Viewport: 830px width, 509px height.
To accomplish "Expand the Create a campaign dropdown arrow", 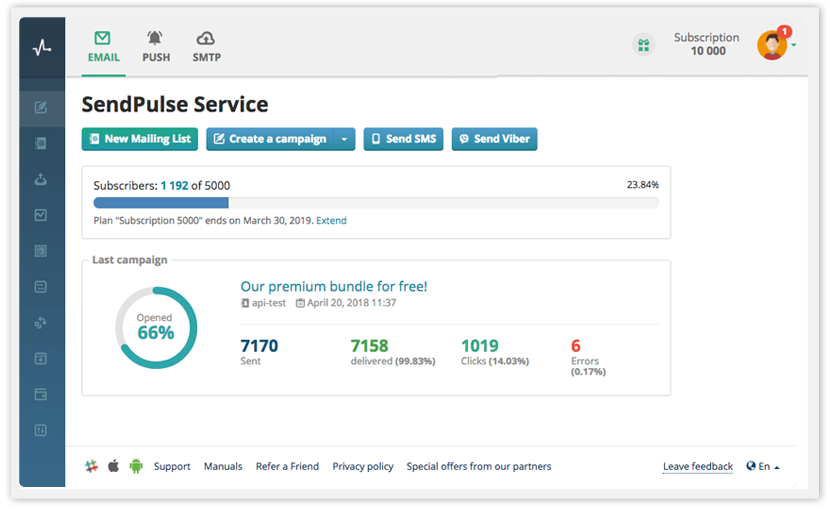I will pos(344,139).
